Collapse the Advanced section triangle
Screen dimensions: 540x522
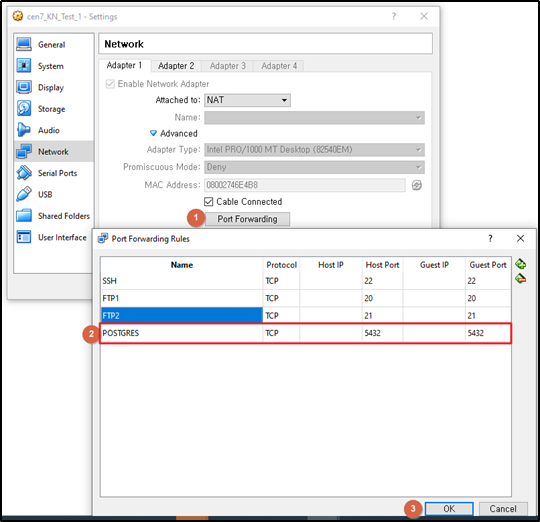click(x=153, y=133)
